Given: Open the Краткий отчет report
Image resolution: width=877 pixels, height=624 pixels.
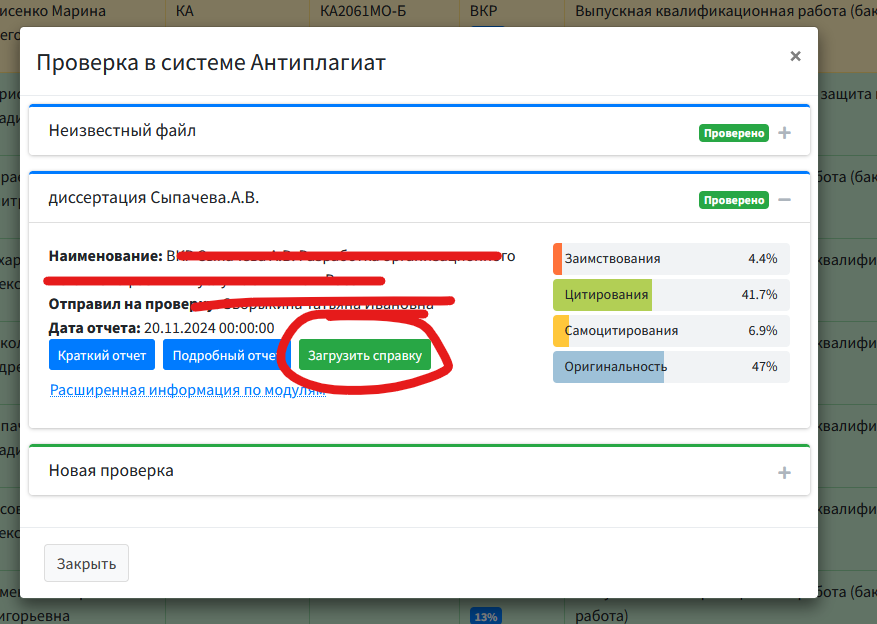Looking at the screenshot, I should pos(102,355).
